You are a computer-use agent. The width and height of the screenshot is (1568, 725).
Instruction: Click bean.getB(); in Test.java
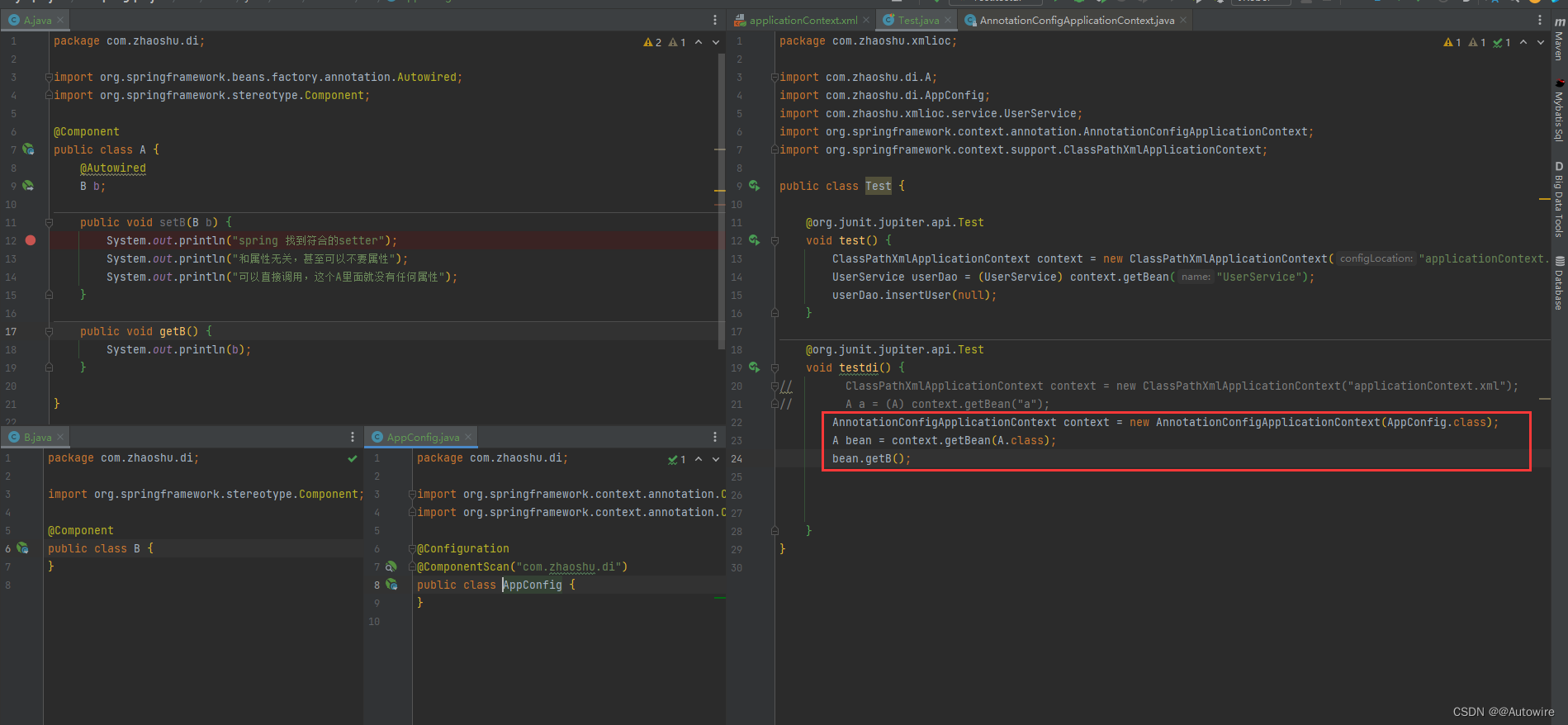(871, 458)
